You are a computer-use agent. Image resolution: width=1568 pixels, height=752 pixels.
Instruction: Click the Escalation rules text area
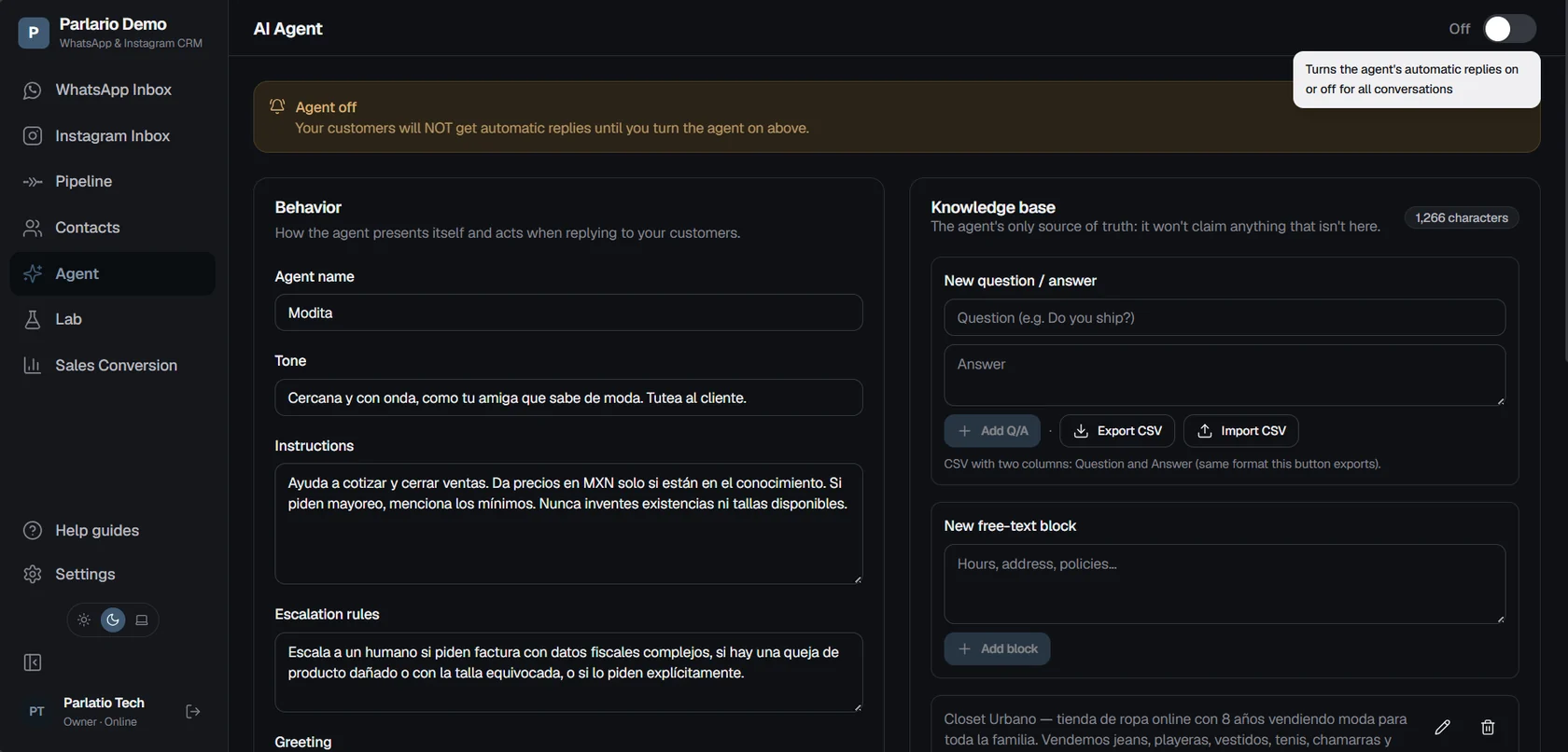pos(568,673)
